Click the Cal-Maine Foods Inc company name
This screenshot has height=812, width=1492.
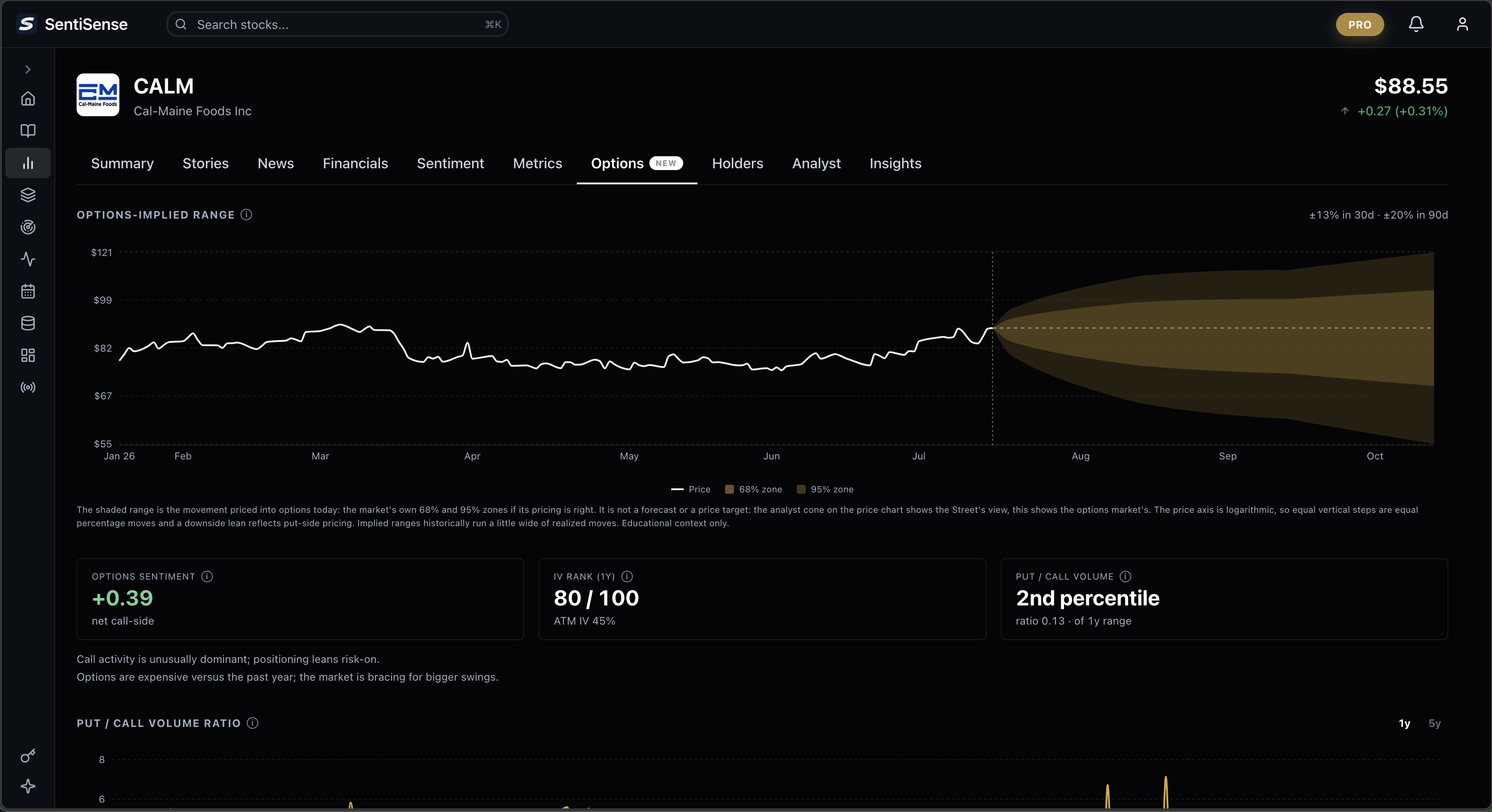192,111
